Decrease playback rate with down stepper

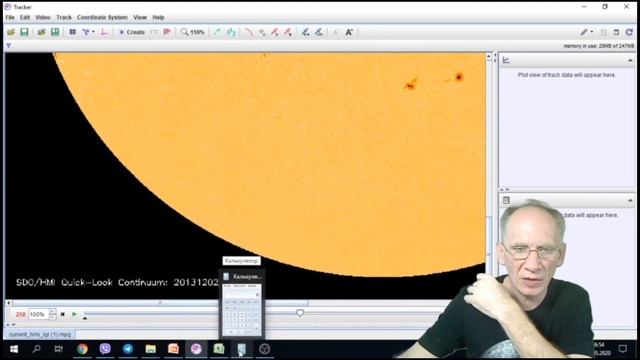[x=52, y=317]
